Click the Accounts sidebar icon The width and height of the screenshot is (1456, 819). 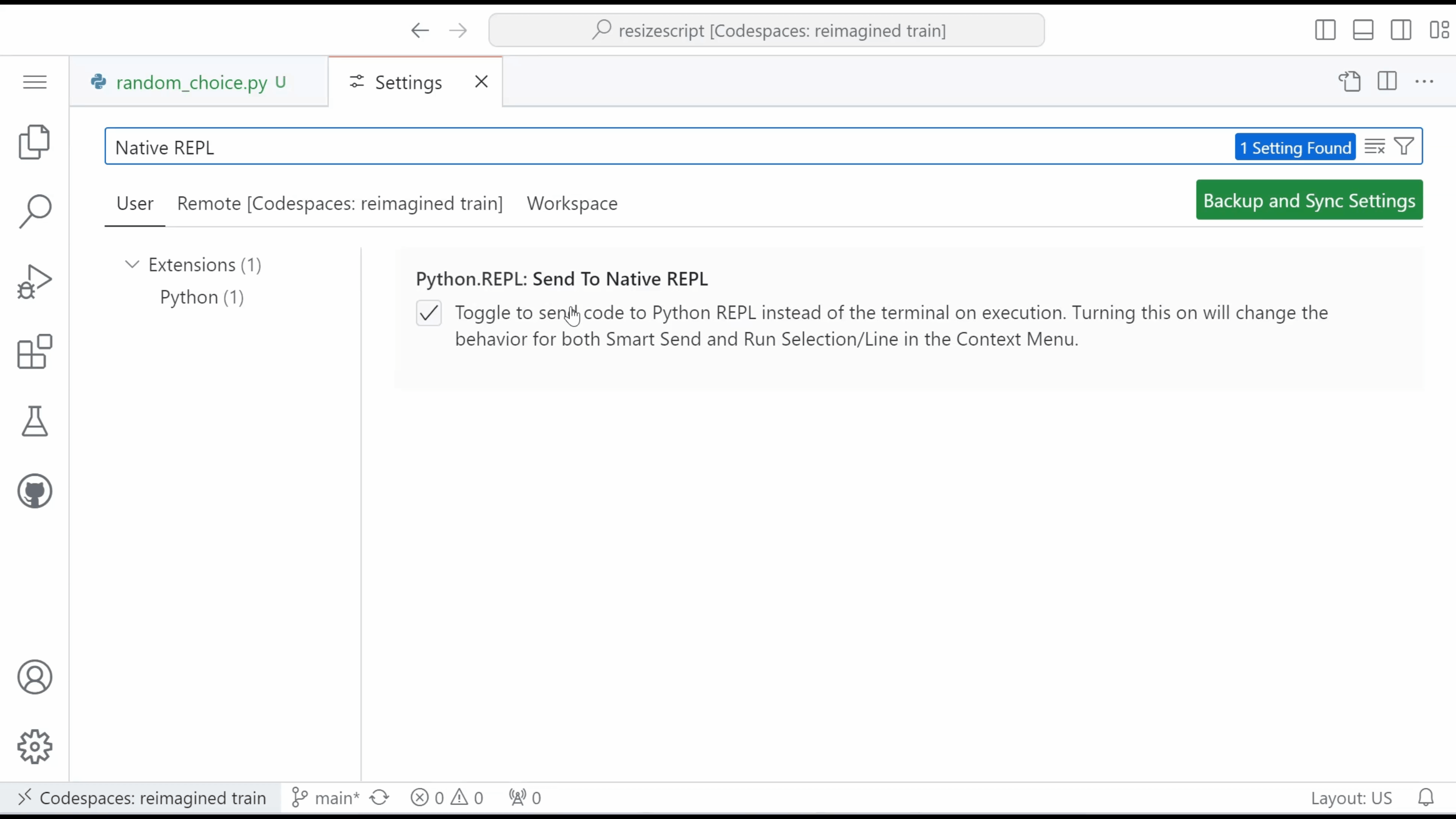(x=34, y=677)
